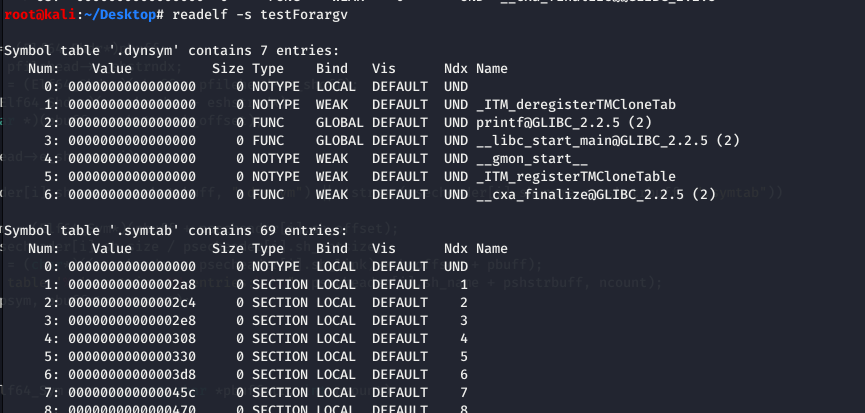Click the Vis column header in .dynsym table

tap(383, 69)
